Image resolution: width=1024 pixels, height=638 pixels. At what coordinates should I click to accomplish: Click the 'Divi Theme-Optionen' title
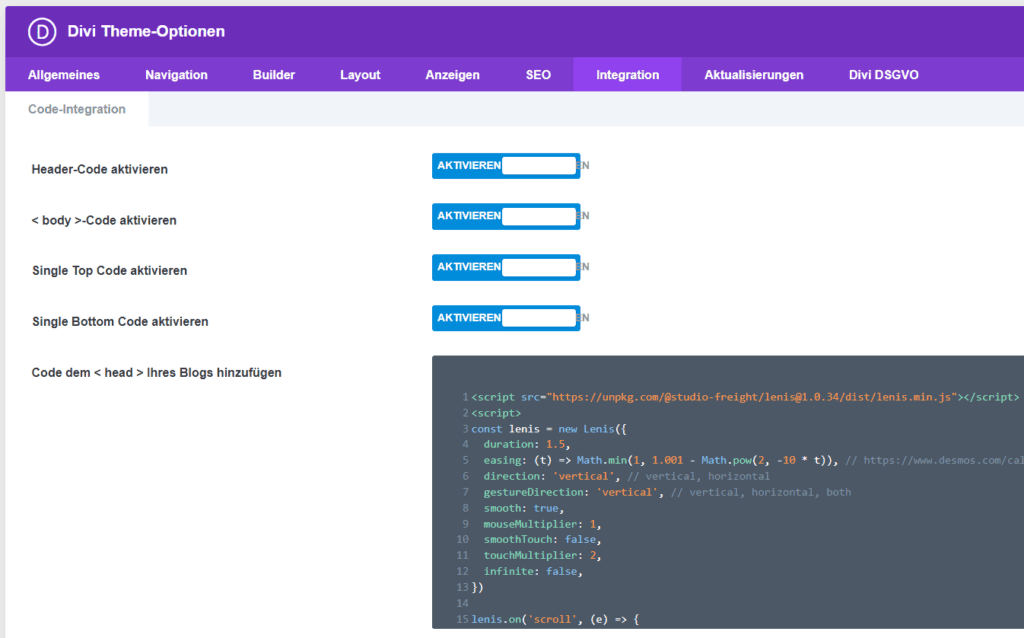[146, 31]
